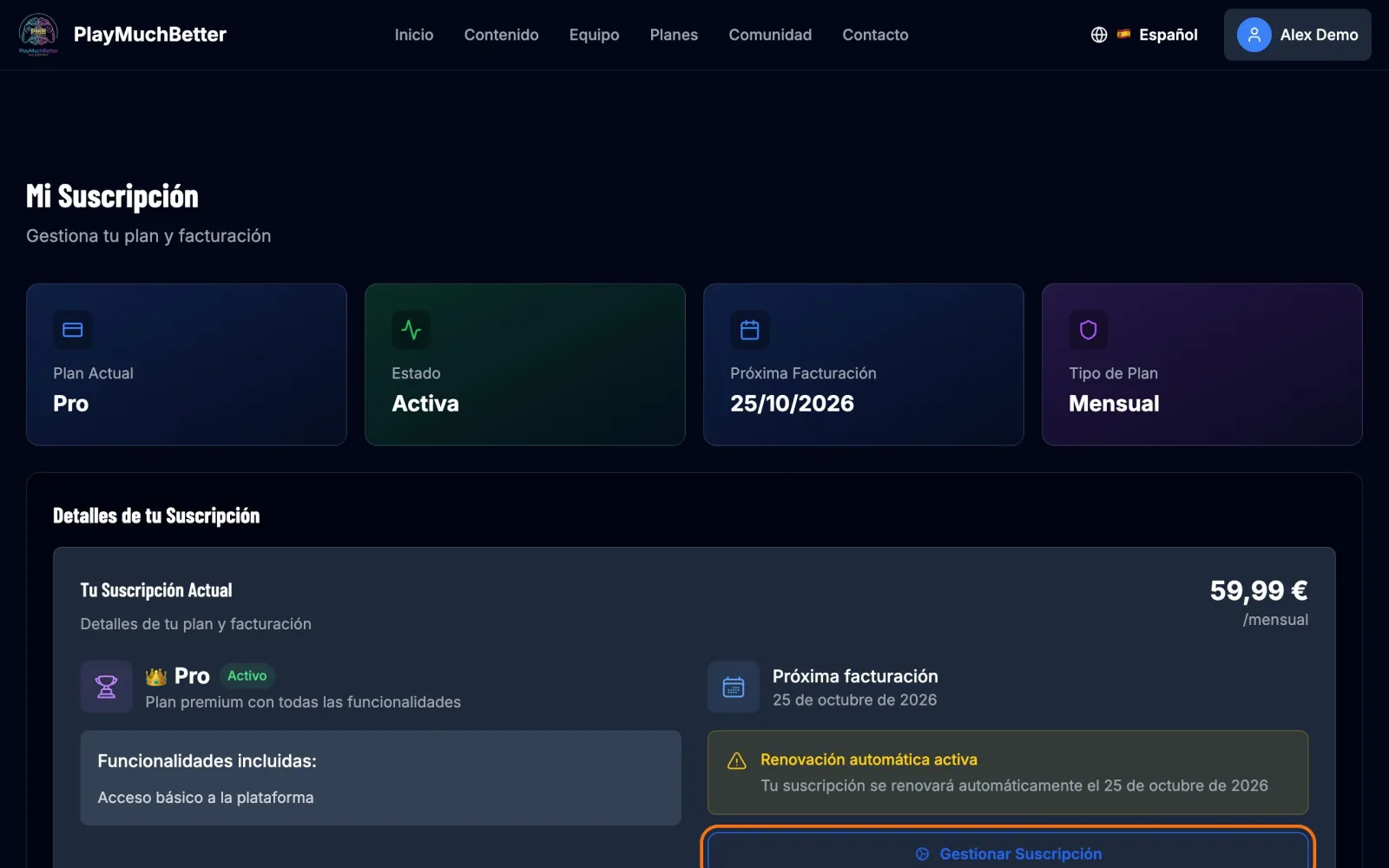Click 25 de octubre de 2026 date text

(x=855, y=700)
